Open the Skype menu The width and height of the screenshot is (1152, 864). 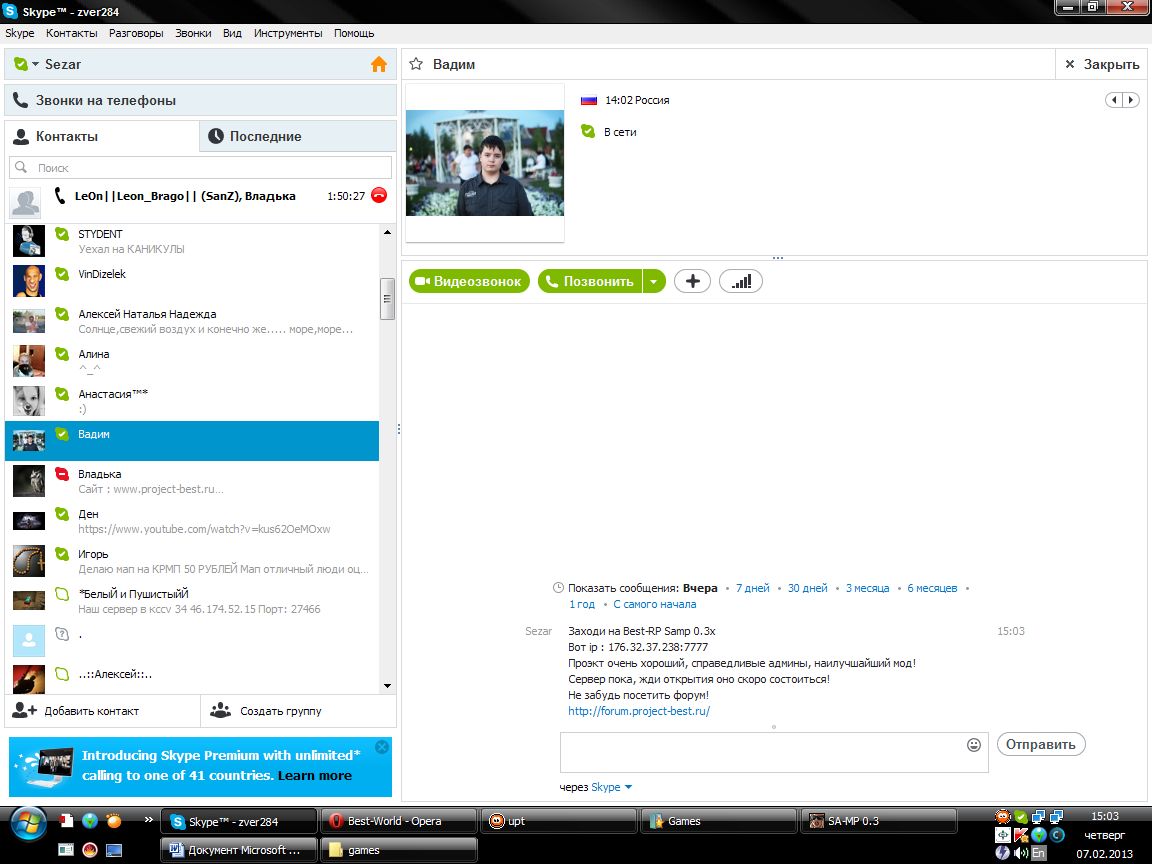[20, 33]
